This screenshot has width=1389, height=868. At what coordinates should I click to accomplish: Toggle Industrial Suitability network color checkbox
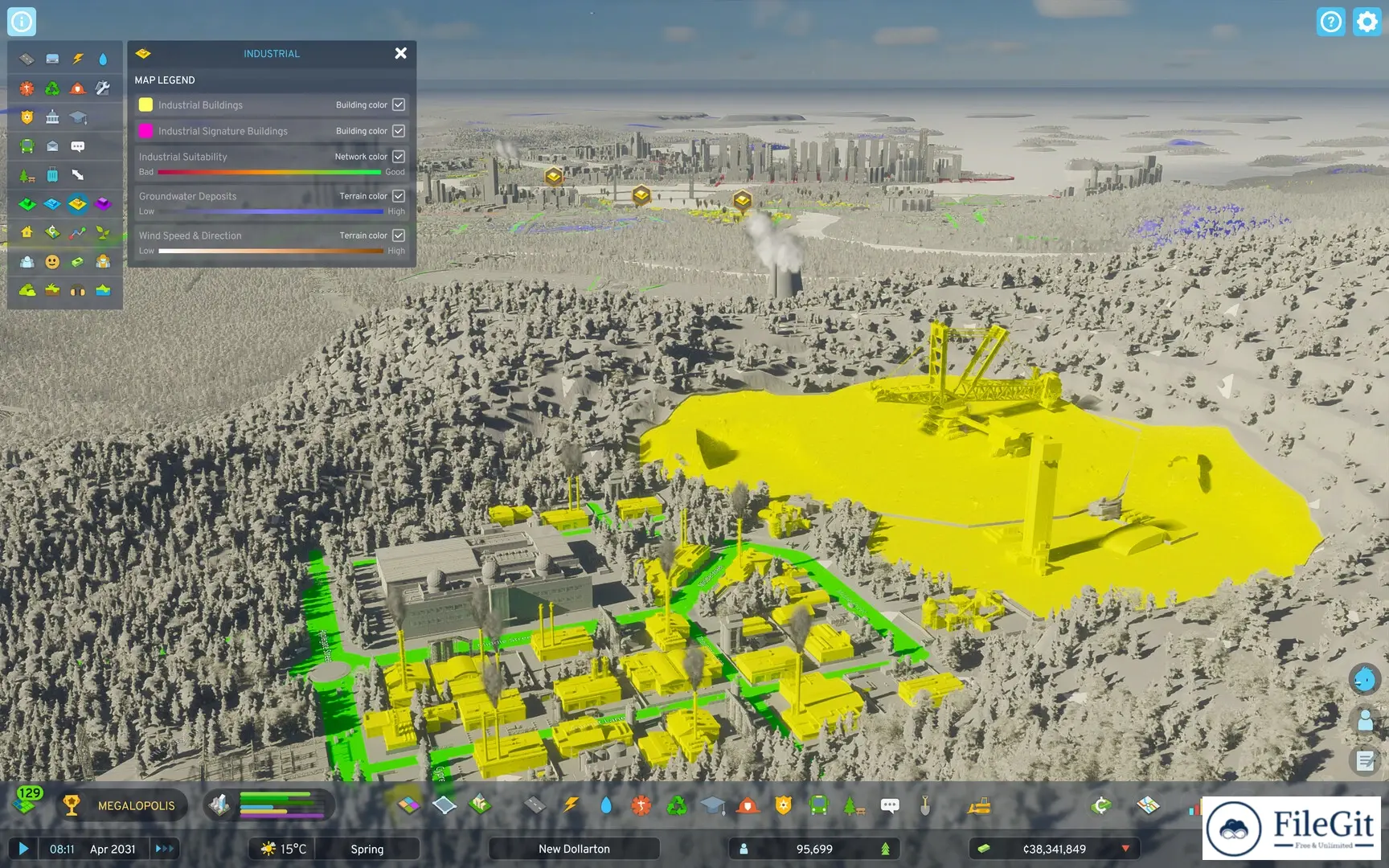(x=399, y=156)
